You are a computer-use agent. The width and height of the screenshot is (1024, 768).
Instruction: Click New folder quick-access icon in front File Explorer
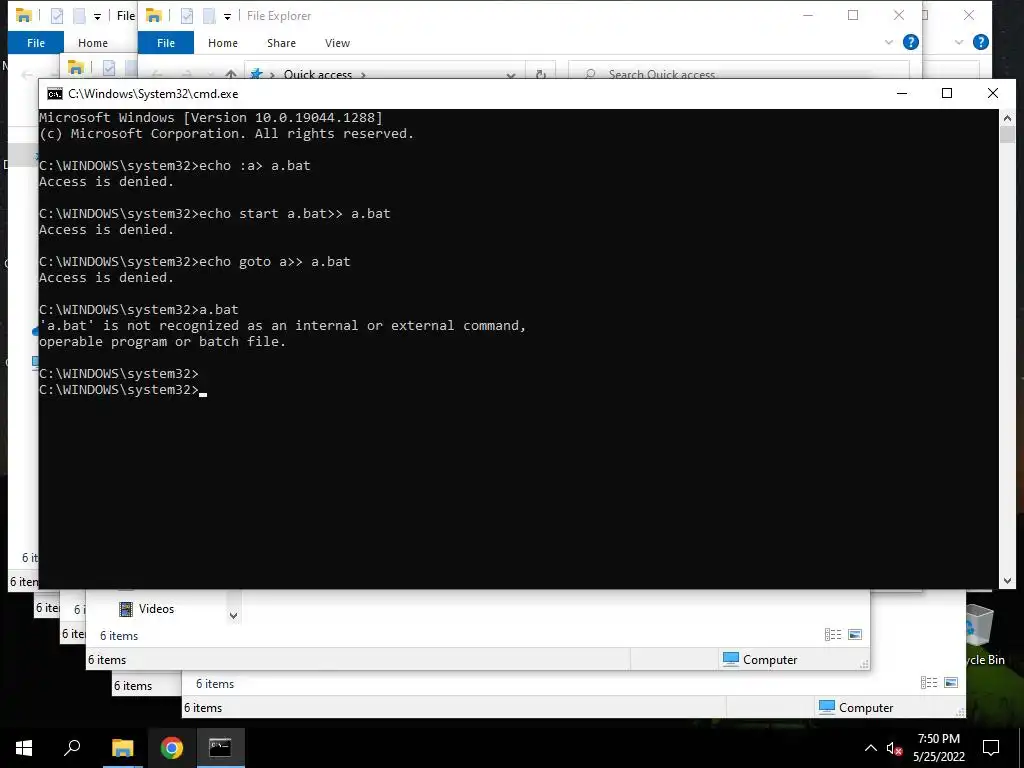coord(209,16)
